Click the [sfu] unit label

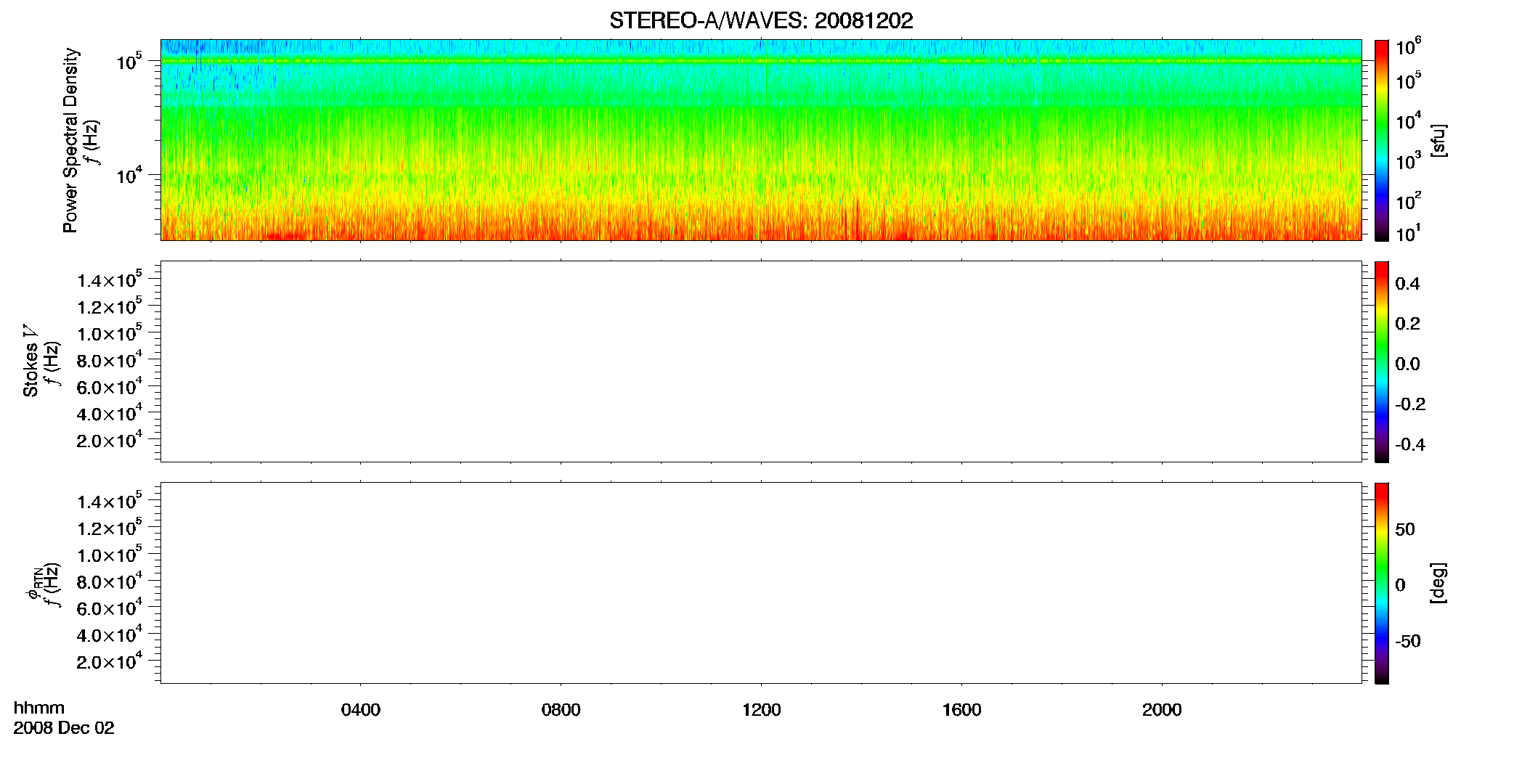pos(1438,140)
